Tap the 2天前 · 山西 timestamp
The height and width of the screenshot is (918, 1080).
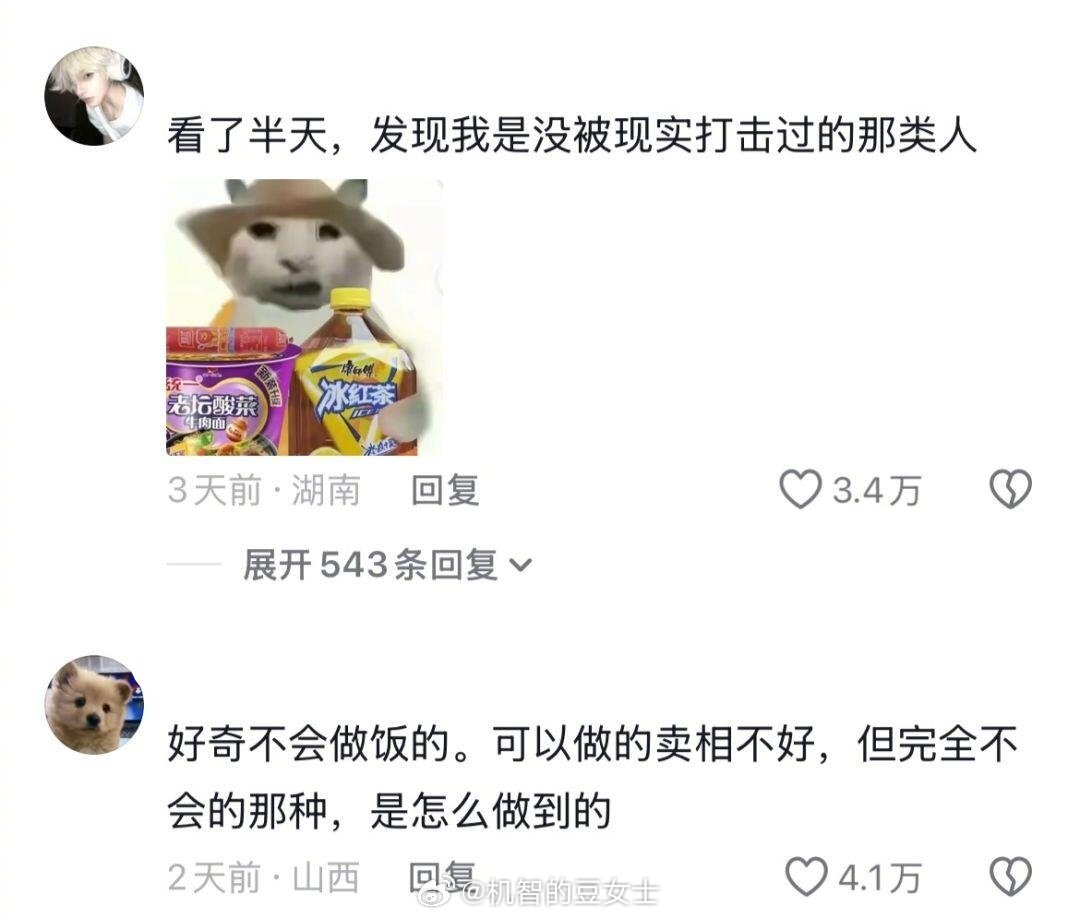(x=264, y=877)
